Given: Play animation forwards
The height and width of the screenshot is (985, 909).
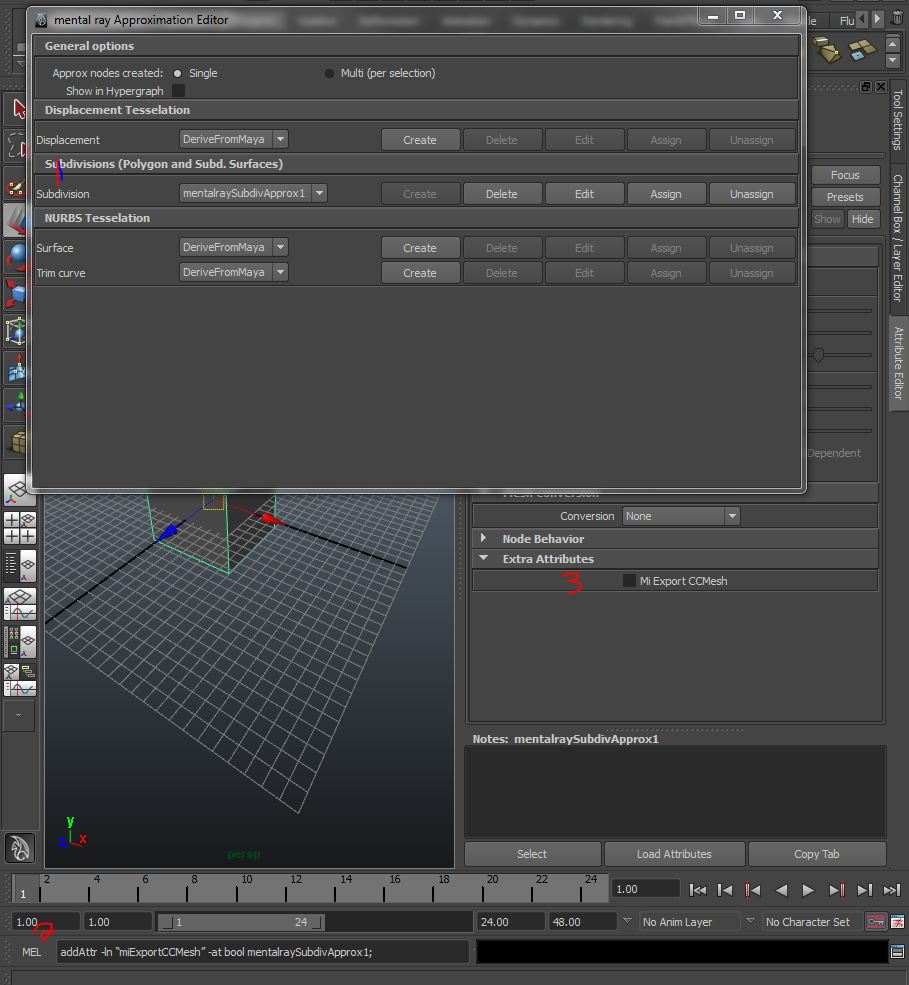Looking at the screenshot, I should tap(808, 890).
